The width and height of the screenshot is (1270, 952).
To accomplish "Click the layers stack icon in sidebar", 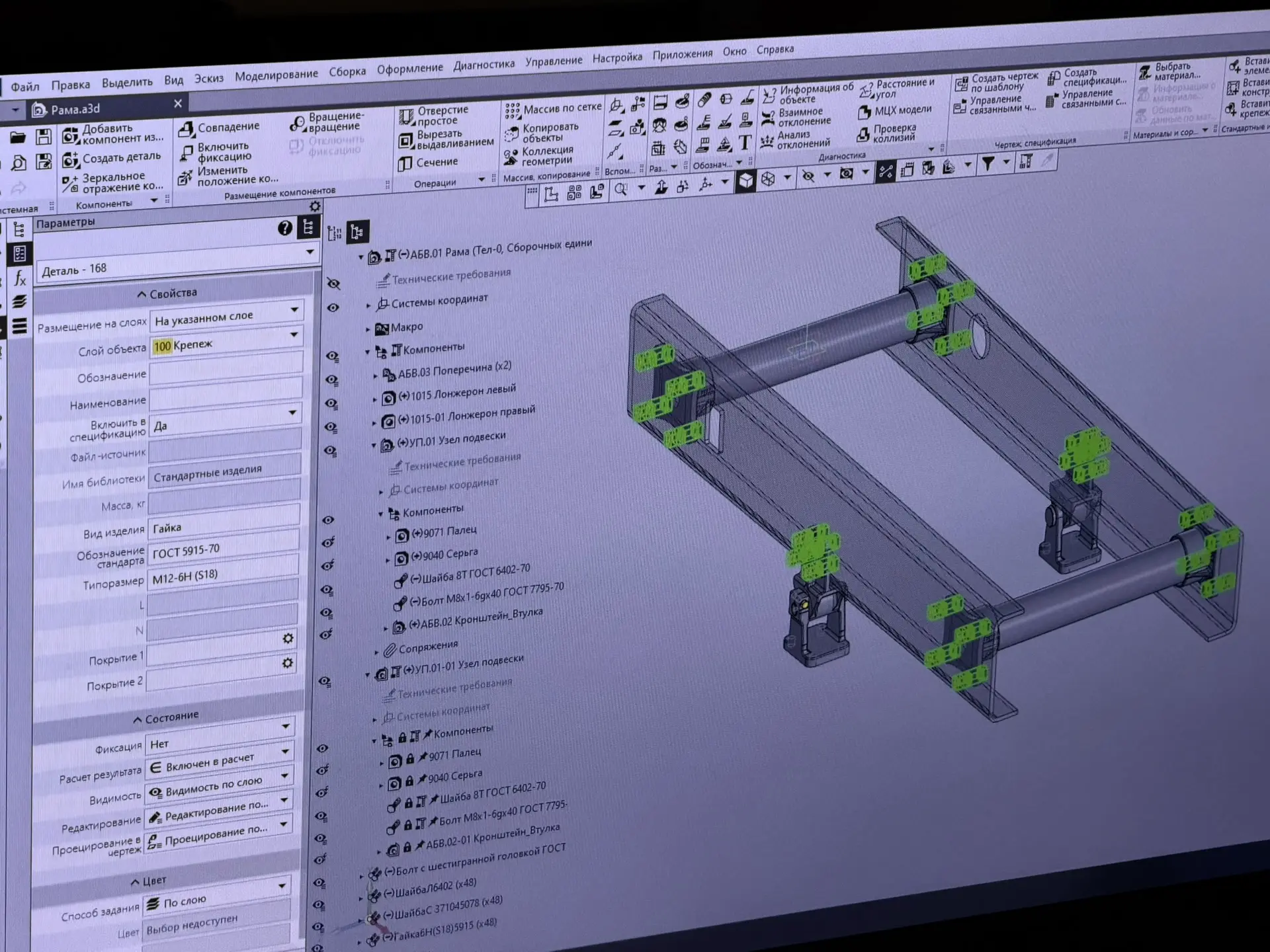I will [x=20, y=302].
